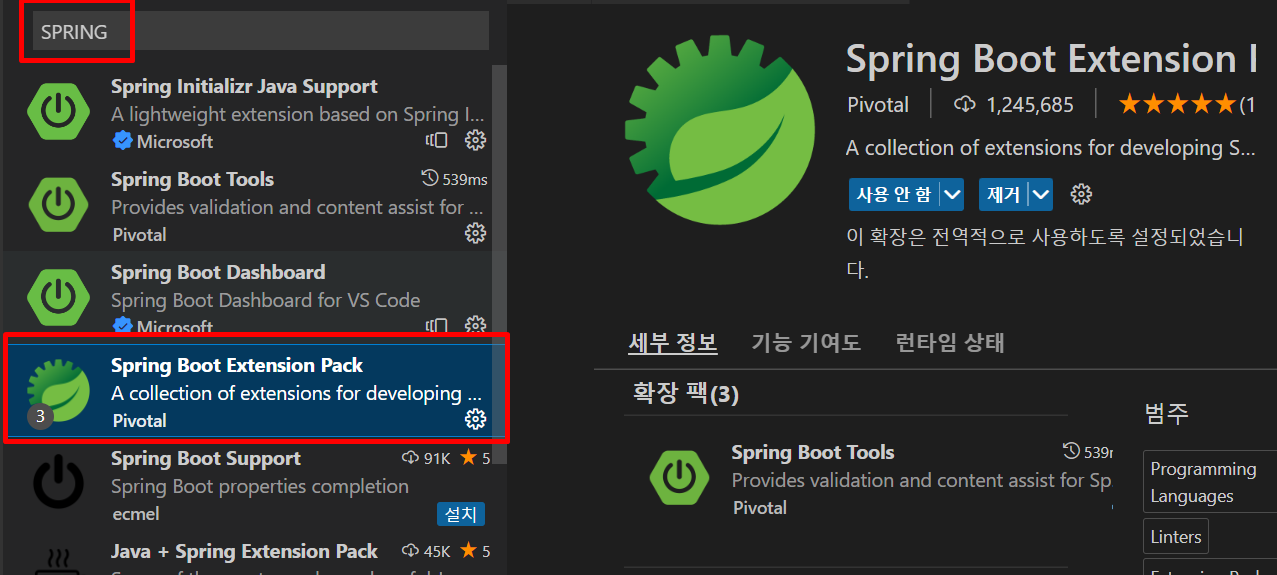Open manage gear in extension details header
Screen dimensions: 1277x575
pyautogui.click(x=1081, y=194)
